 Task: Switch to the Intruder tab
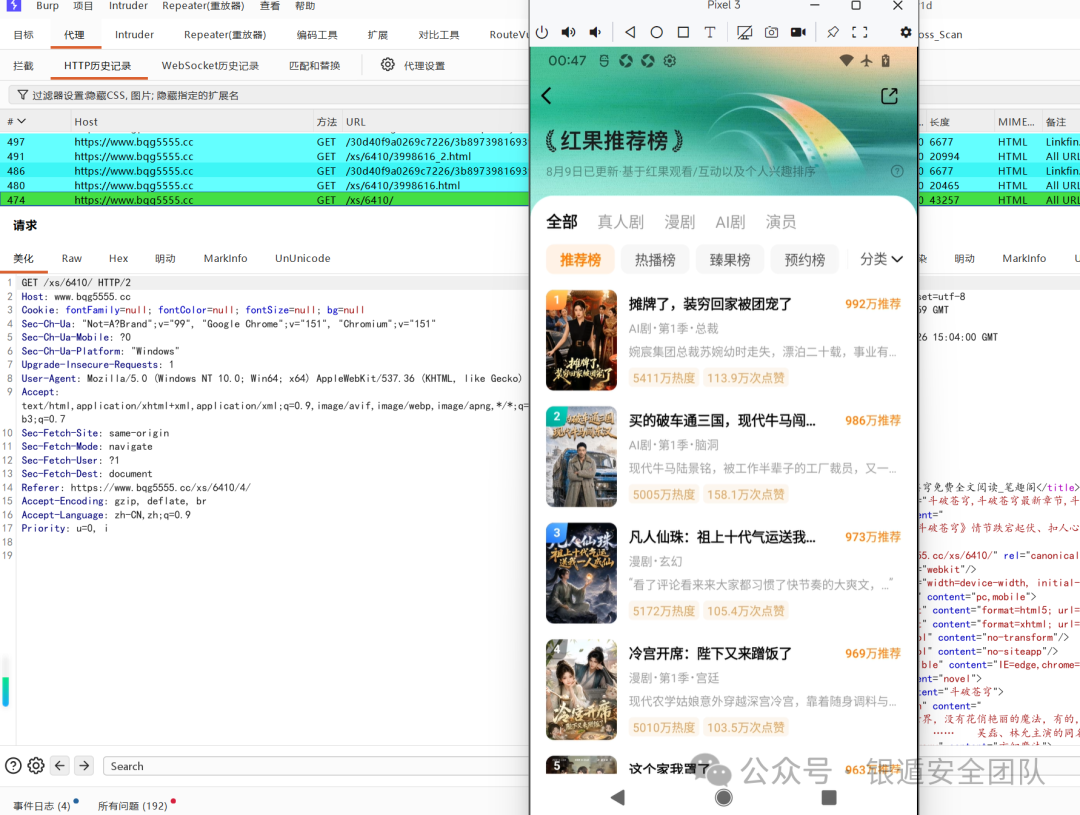coord(134,34)
